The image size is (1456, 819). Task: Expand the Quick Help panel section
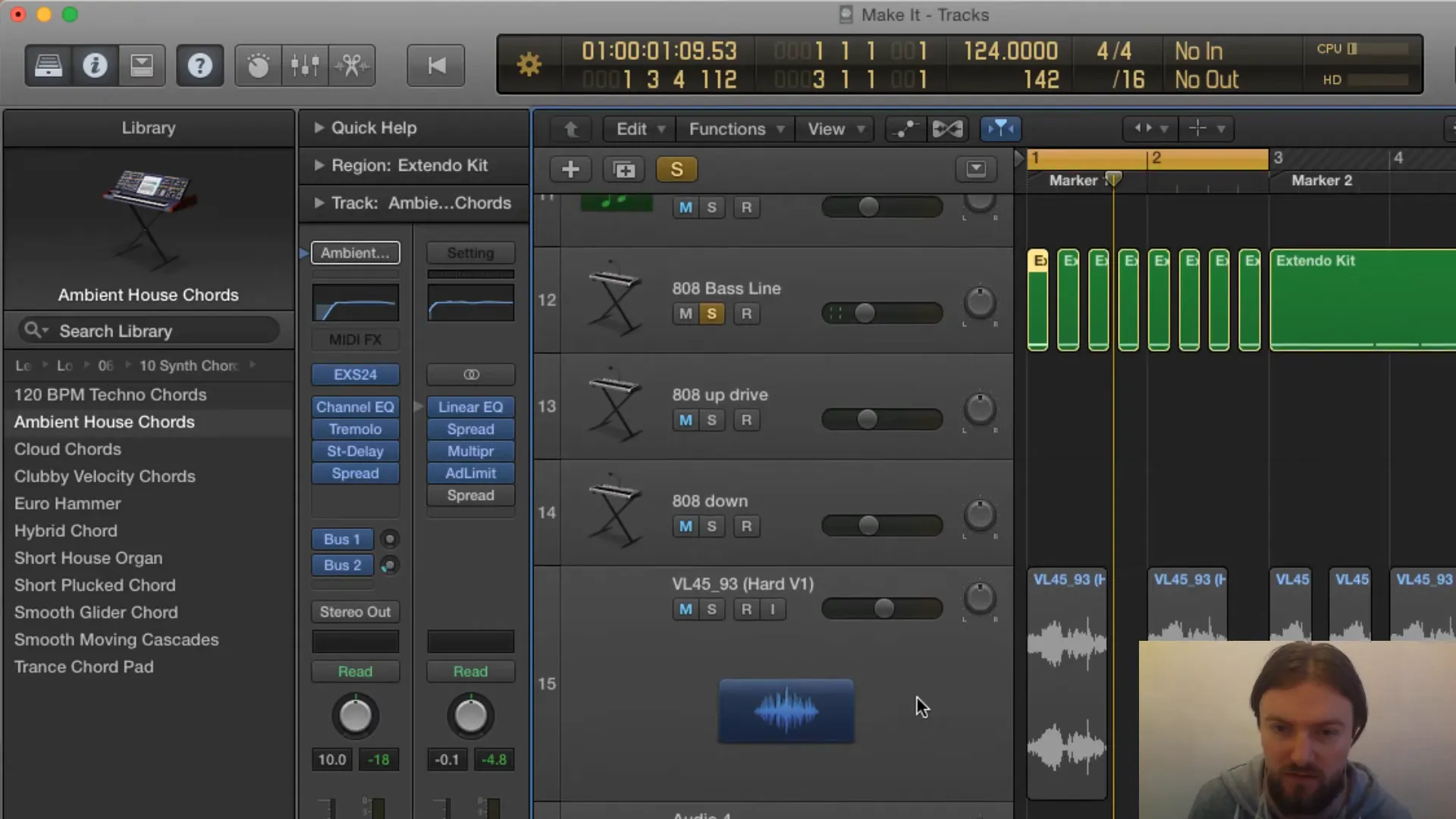pos(318,127)
